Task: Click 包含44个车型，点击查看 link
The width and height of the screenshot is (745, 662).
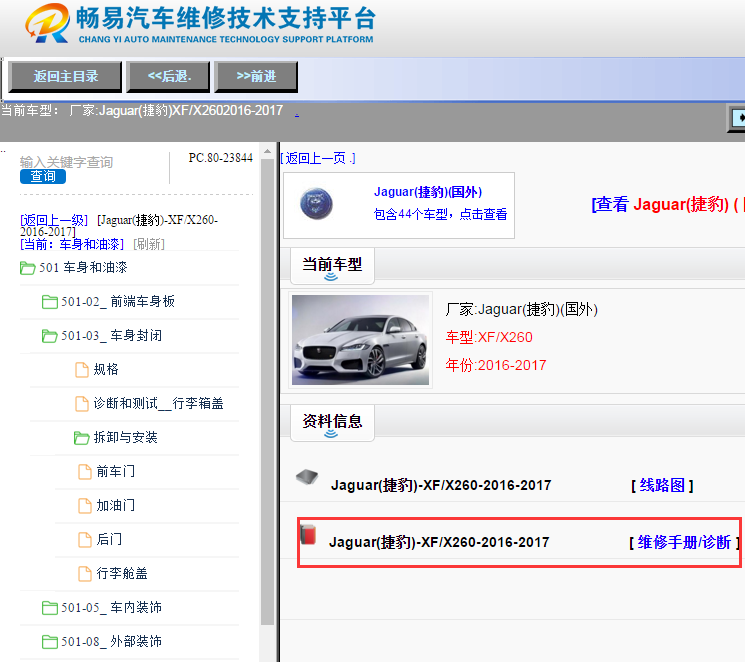Action: (440, 214)
